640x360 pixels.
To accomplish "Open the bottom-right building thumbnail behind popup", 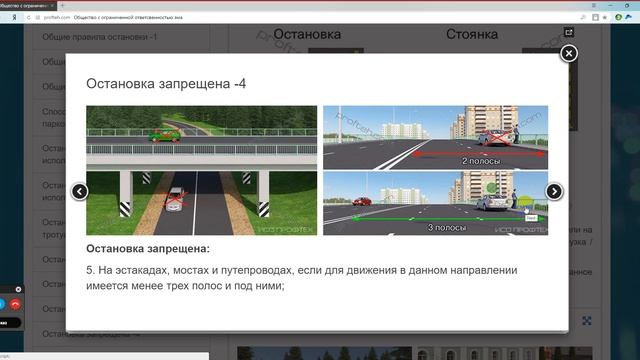I will 504,353.
